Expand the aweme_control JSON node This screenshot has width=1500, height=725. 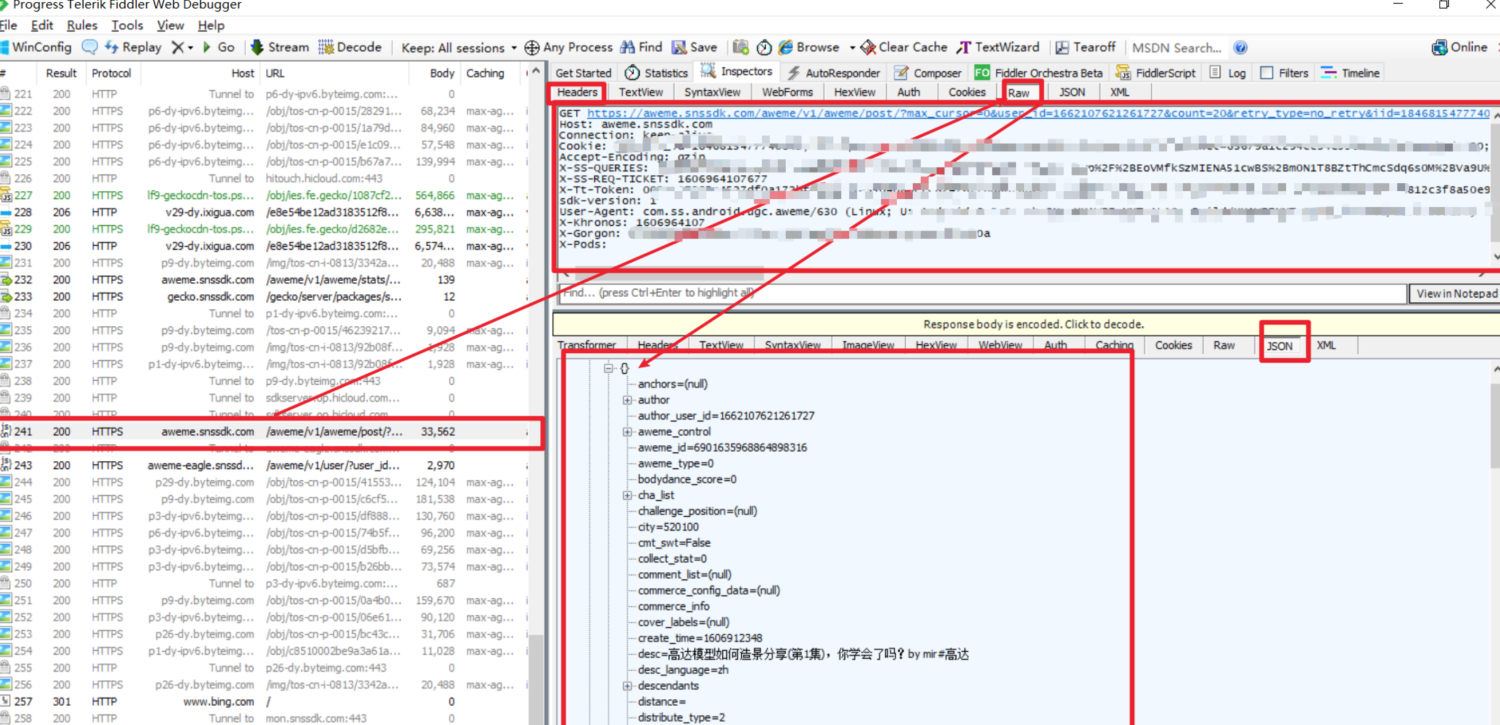tap(628, 432)
